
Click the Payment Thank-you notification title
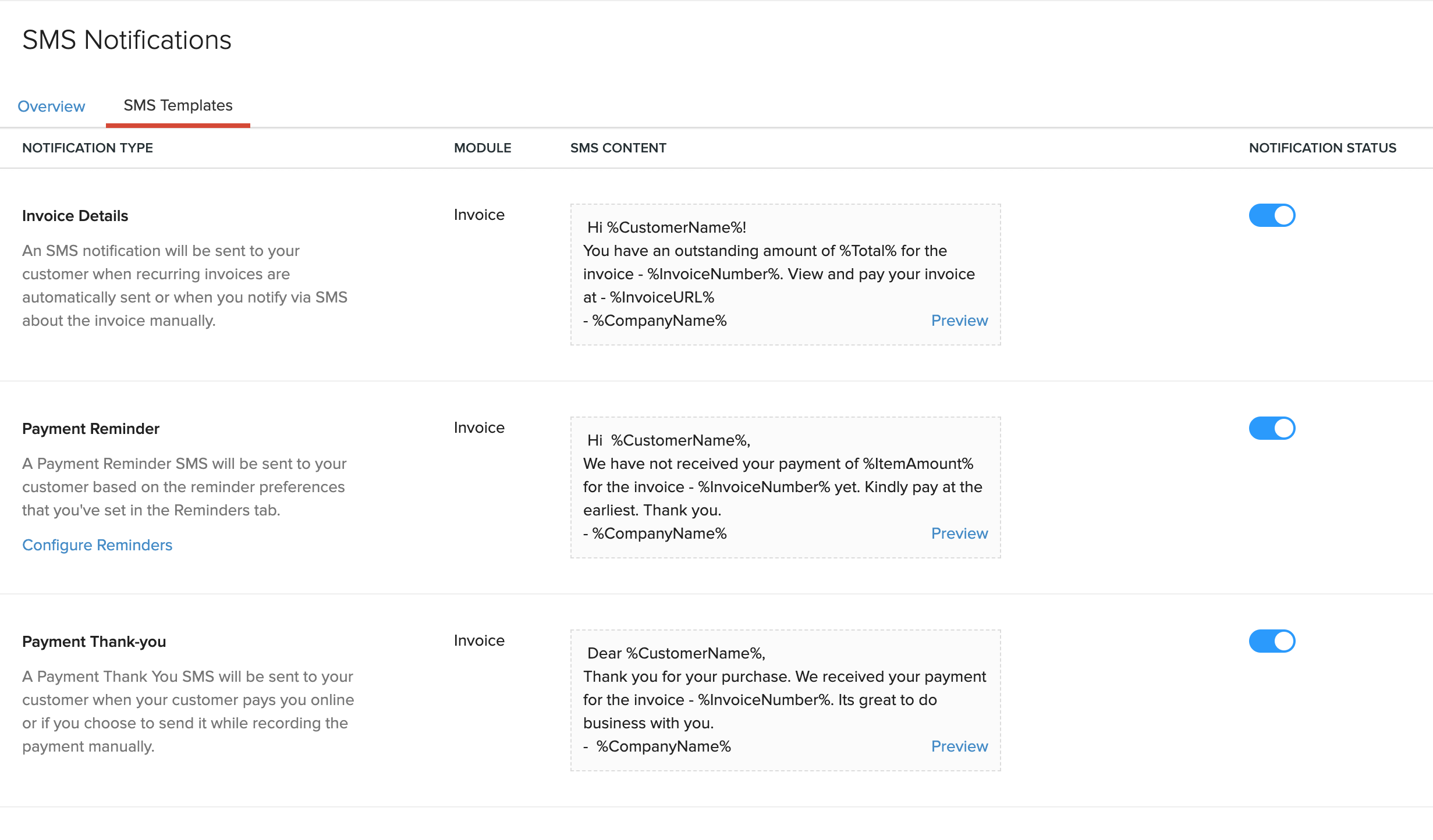pyautogui.click(x=94, y=642)
